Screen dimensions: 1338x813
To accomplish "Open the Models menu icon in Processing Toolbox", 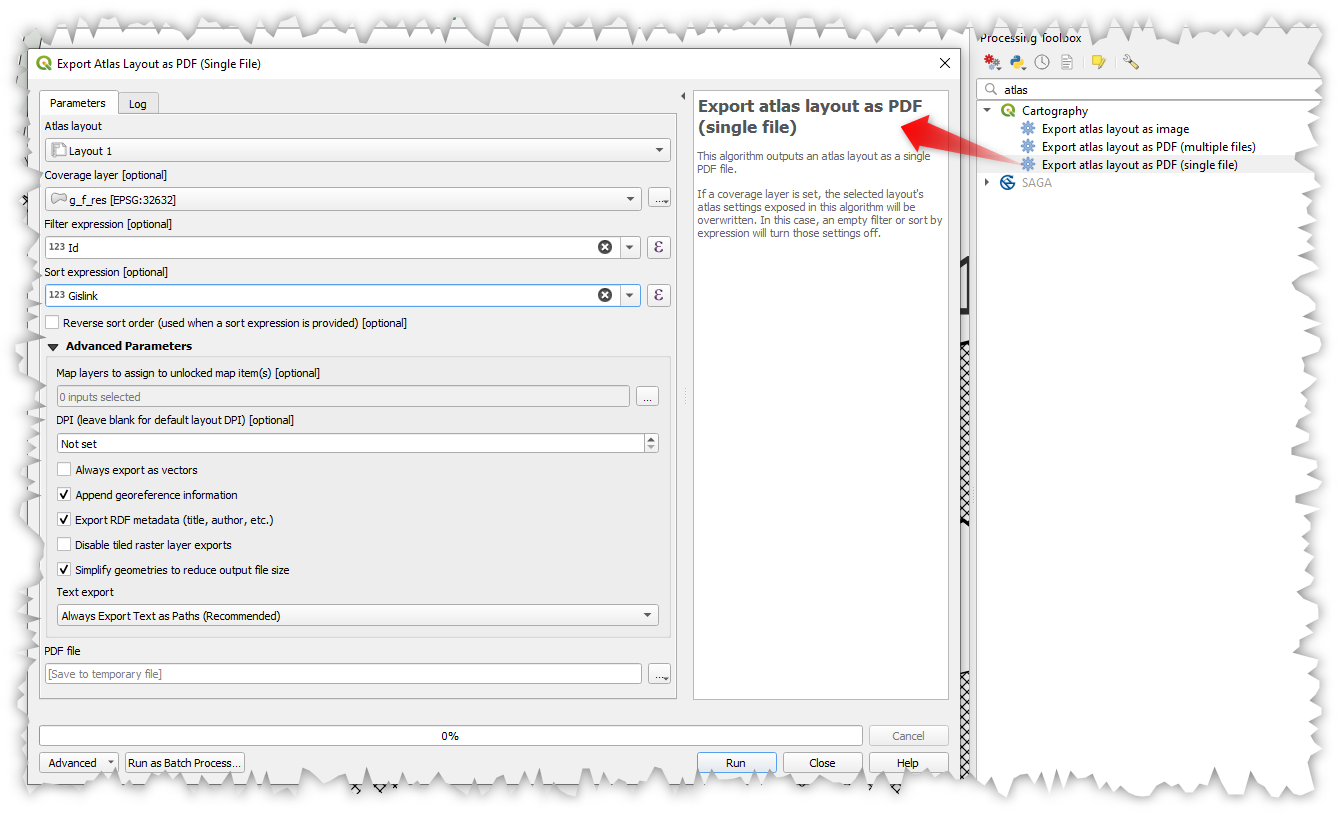I will [x=992, y=62].
